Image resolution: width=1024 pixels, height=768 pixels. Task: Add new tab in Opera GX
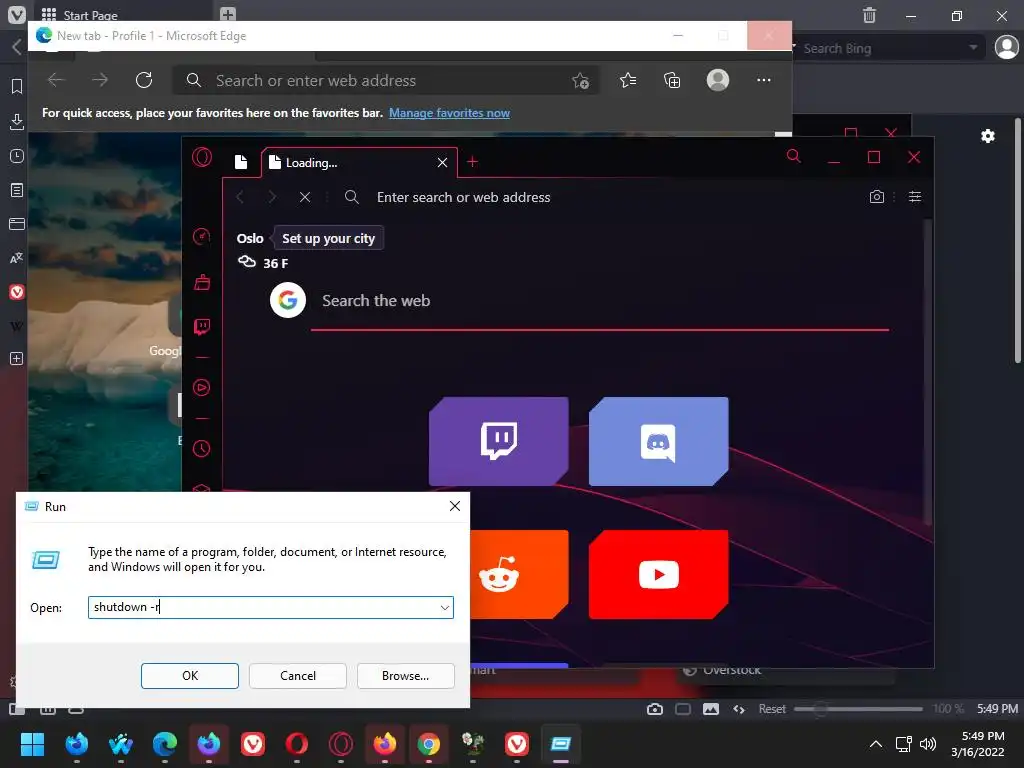[x=472, y=162]
